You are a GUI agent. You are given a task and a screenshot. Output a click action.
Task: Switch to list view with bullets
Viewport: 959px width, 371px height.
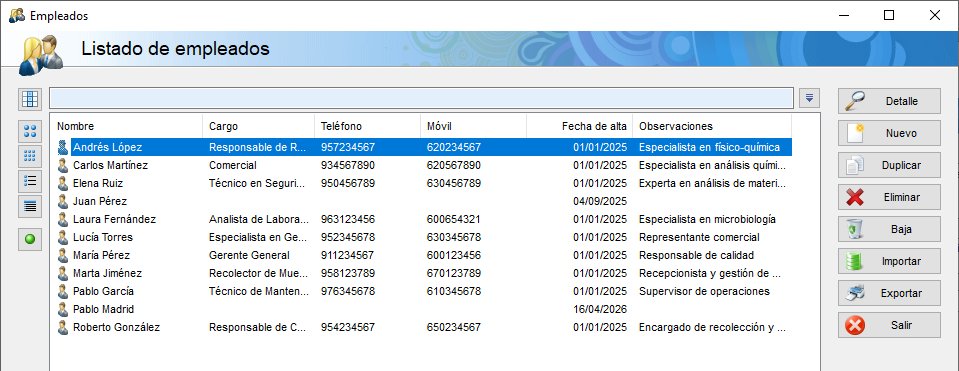click(x=29, y=181)
